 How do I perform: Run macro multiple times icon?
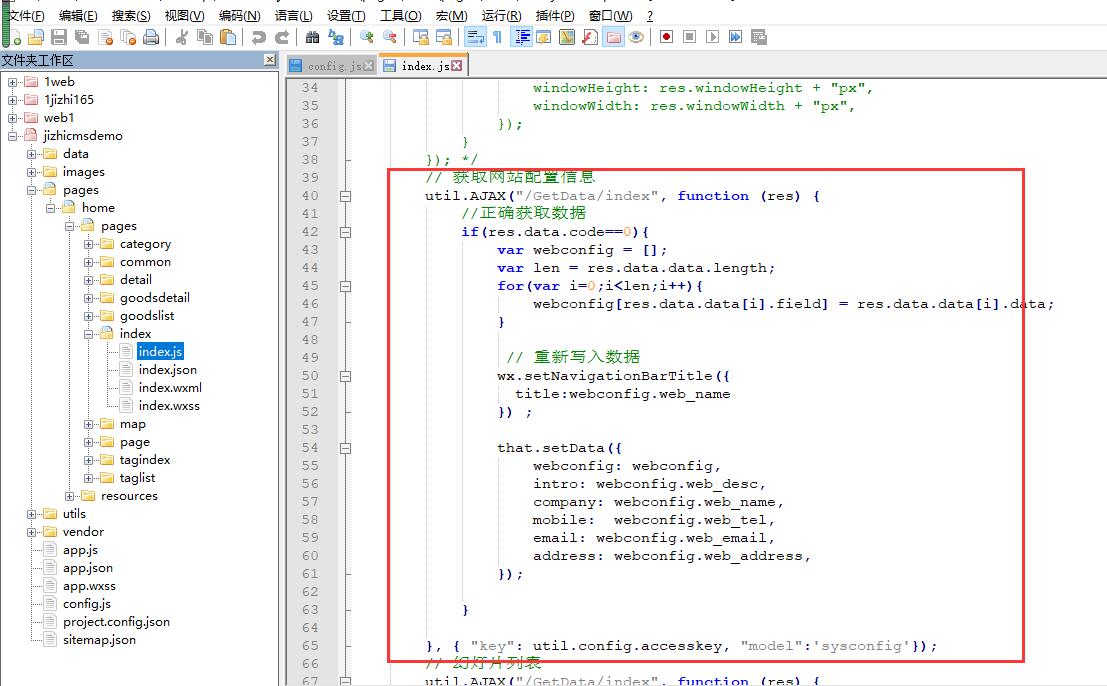(x=736, y=37)
